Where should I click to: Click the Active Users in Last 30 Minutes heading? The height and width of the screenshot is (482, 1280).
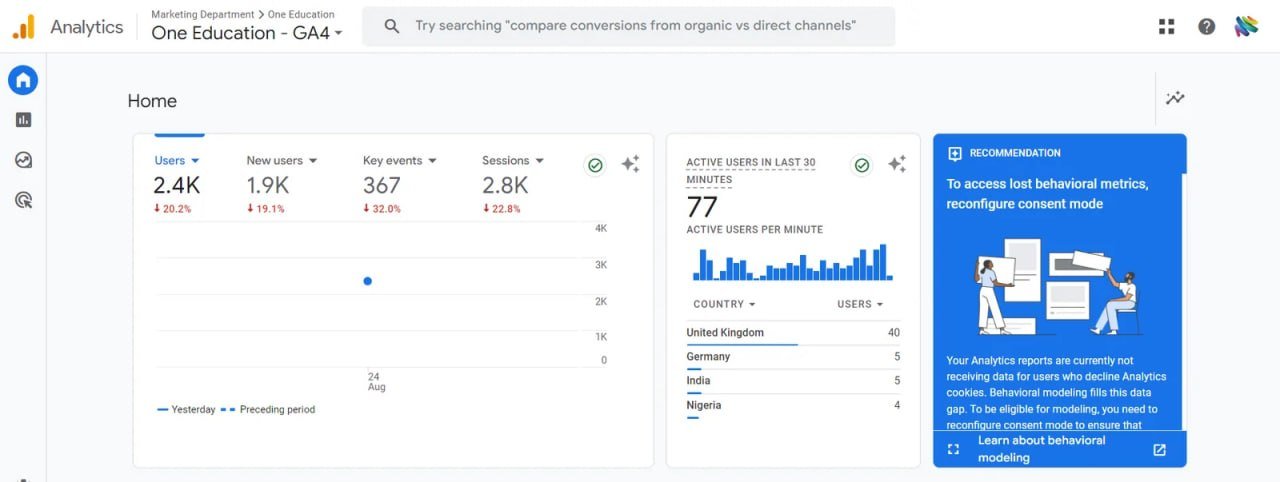(751, 170)
